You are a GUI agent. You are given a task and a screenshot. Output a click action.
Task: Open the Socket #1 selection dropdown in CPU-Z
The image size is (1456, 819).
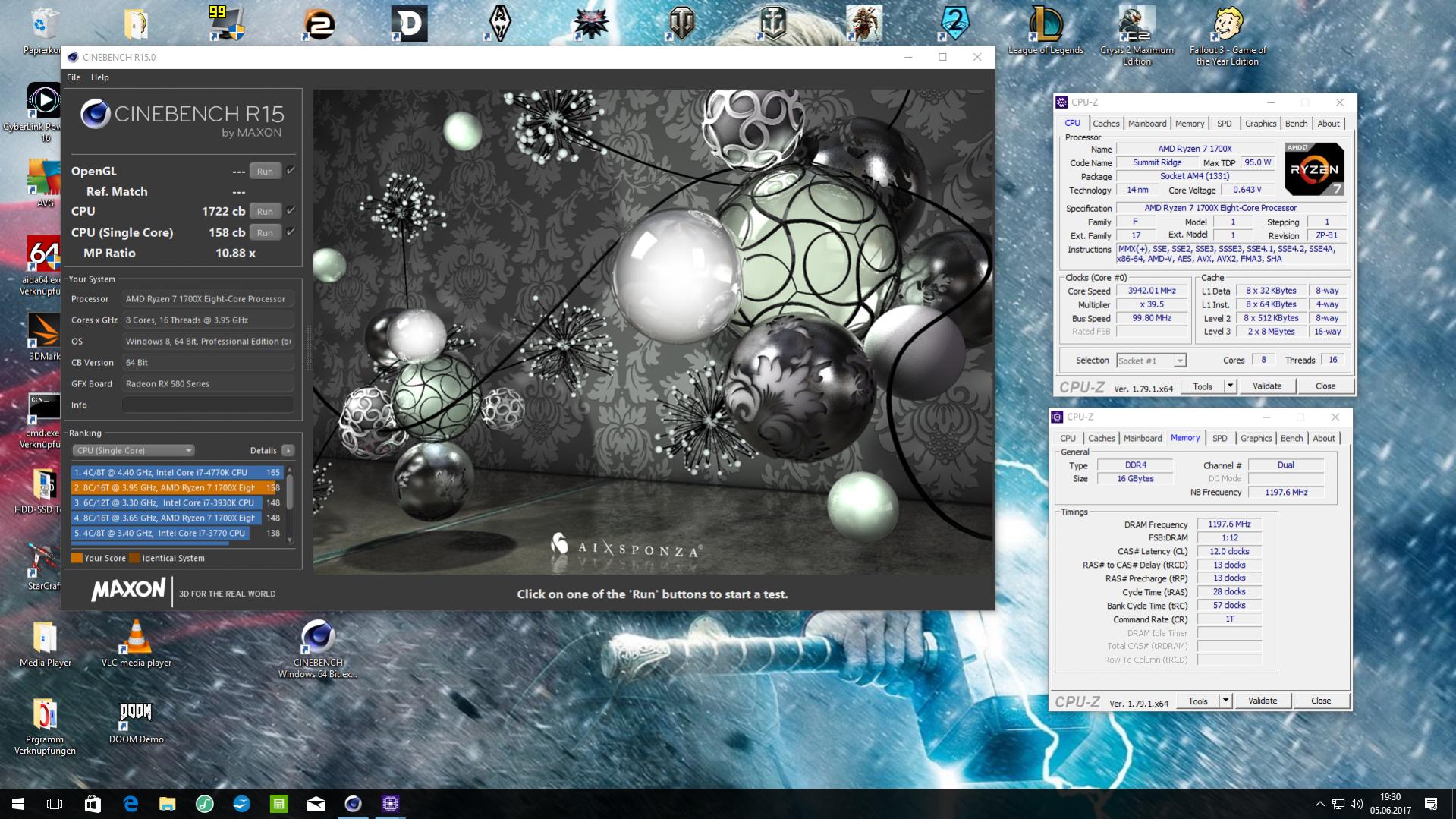point(1151,361)
